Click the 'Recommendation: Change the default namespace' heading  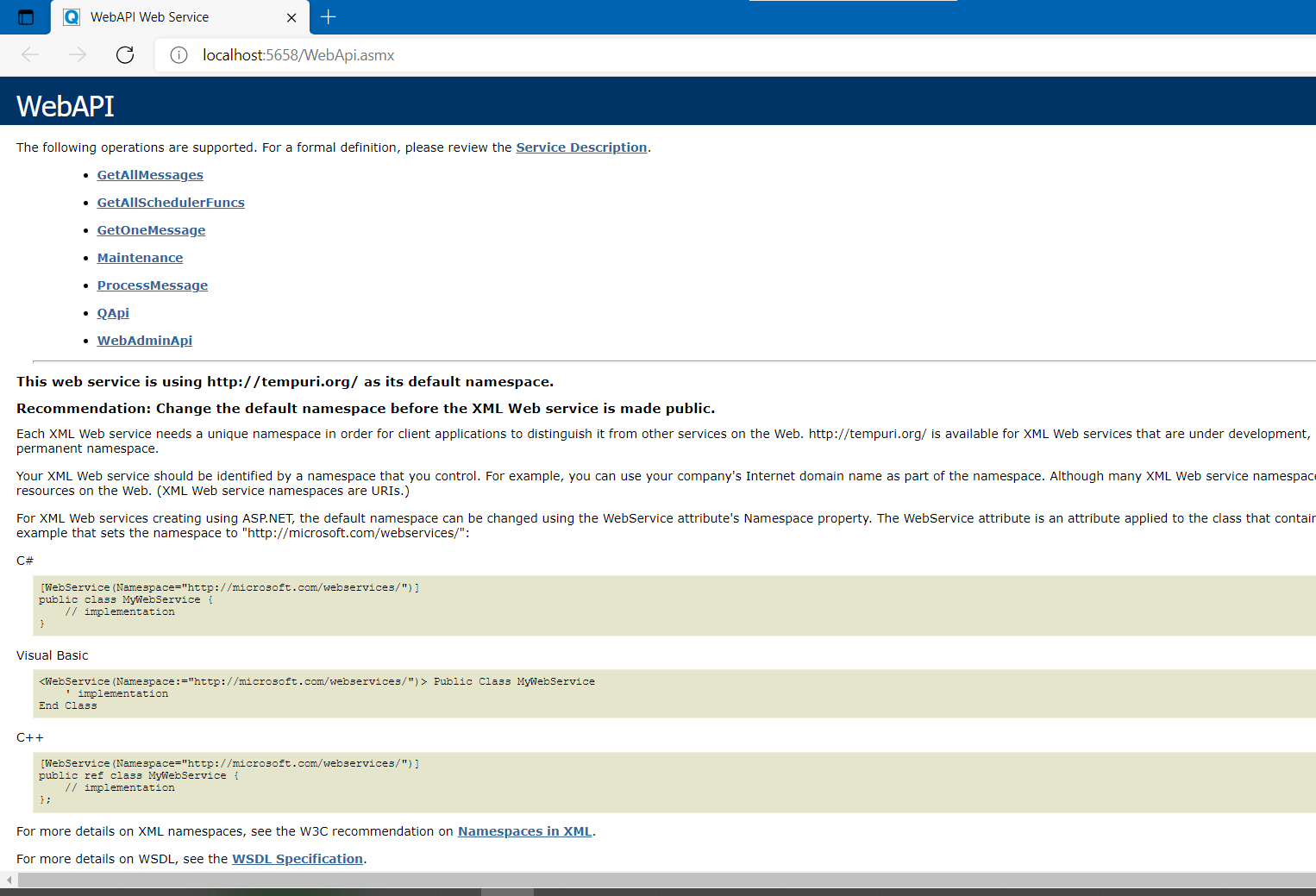pos(366,409)
